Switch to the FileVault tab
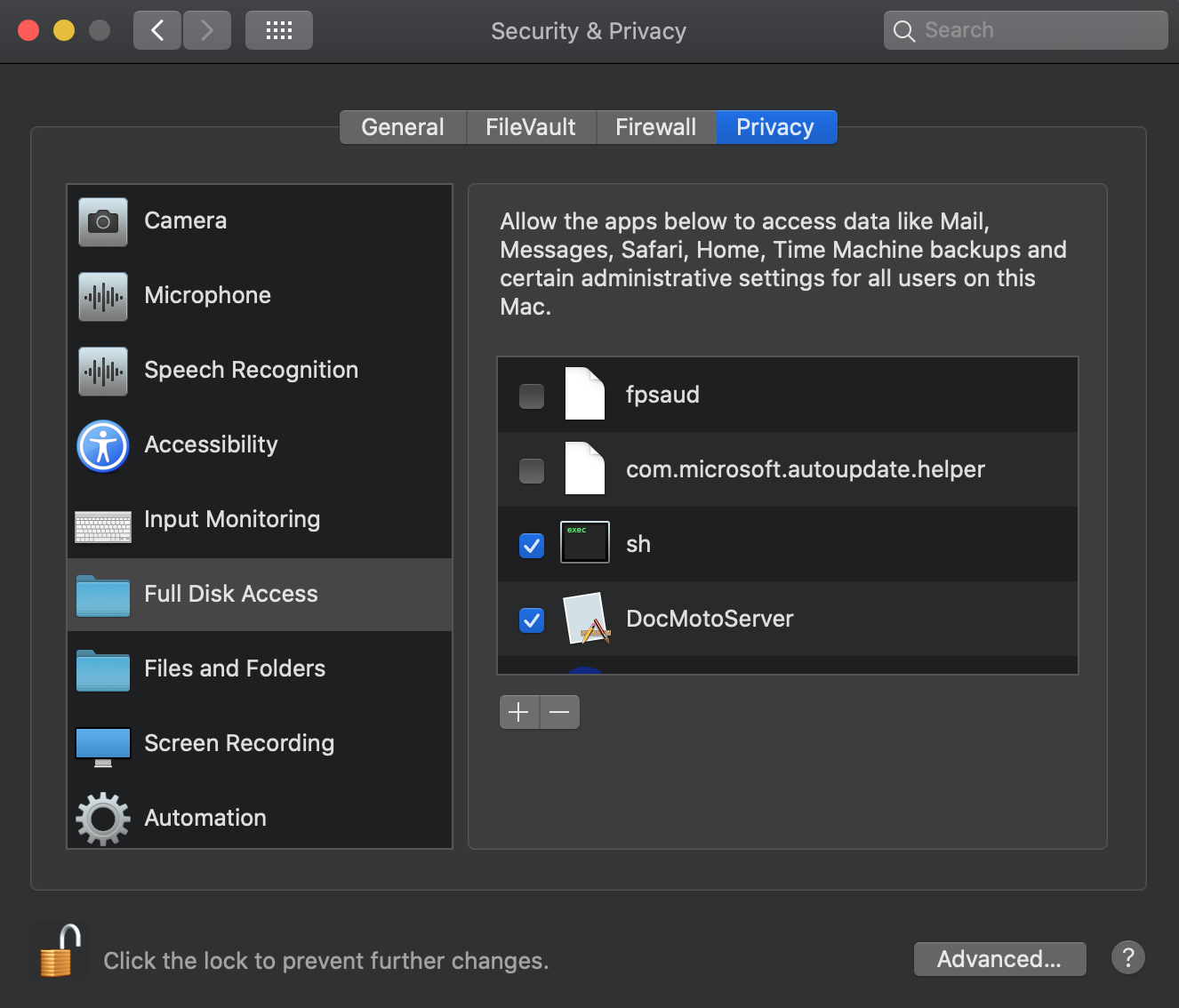1179x1008 pixels. click(x=531, y=127)
